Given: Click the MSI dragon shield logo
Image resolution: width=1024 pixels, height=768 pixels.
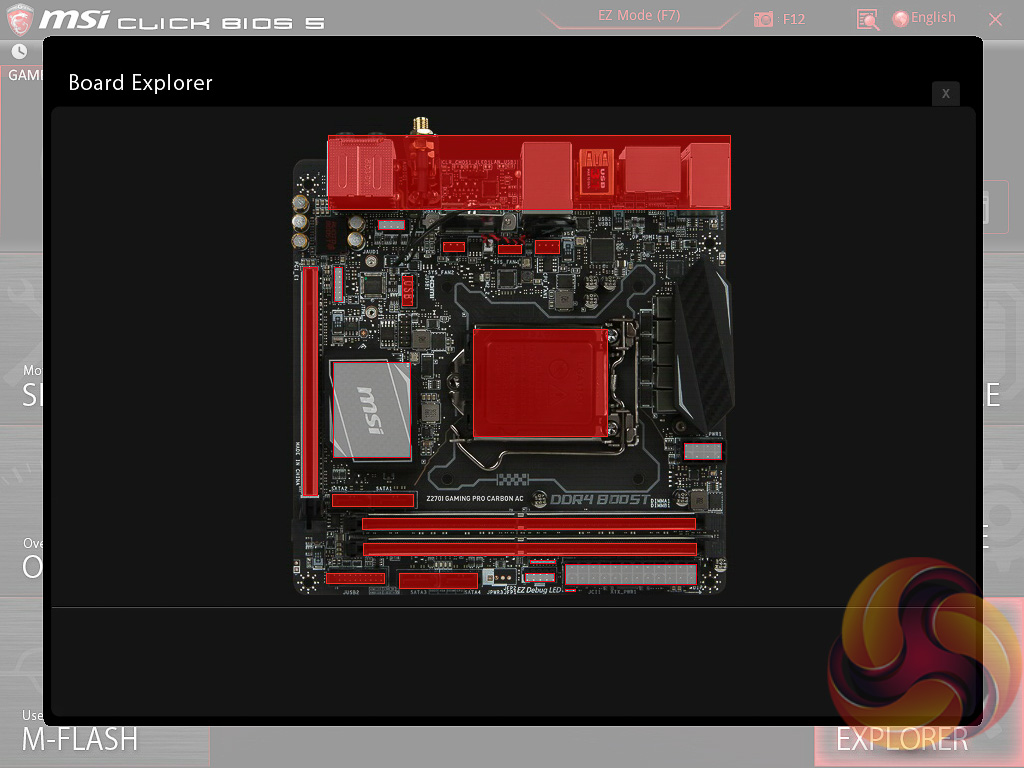Looking at the screenshot, I should (x=20, y=20).
